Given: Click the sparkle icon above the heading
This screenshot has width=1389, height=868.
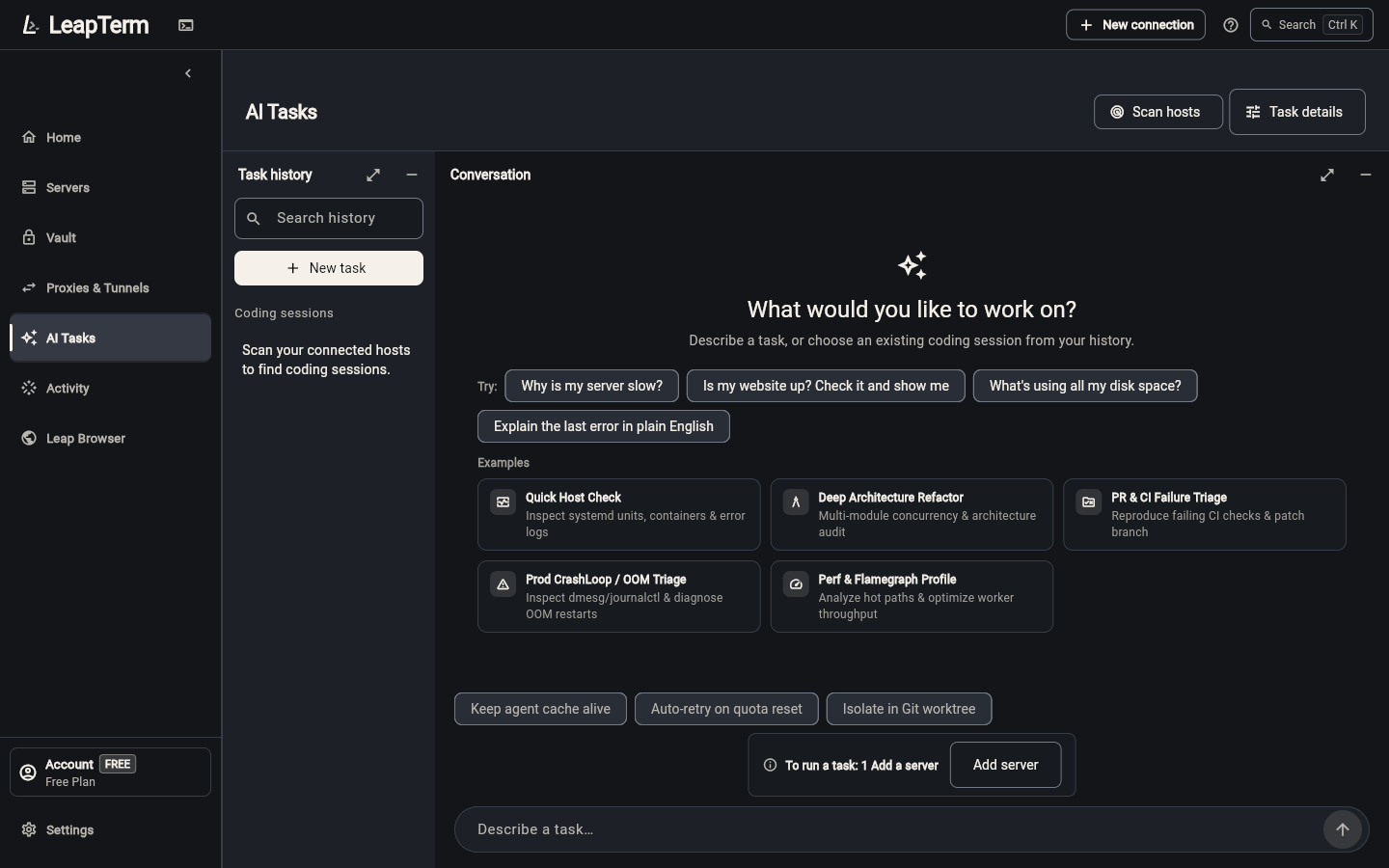Looking at the screenshot, I should pos(912,265).
